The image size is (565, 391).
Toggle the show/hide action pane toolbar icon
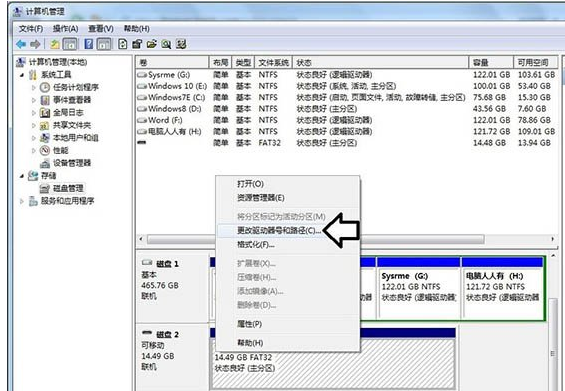[x=104, y=44]
